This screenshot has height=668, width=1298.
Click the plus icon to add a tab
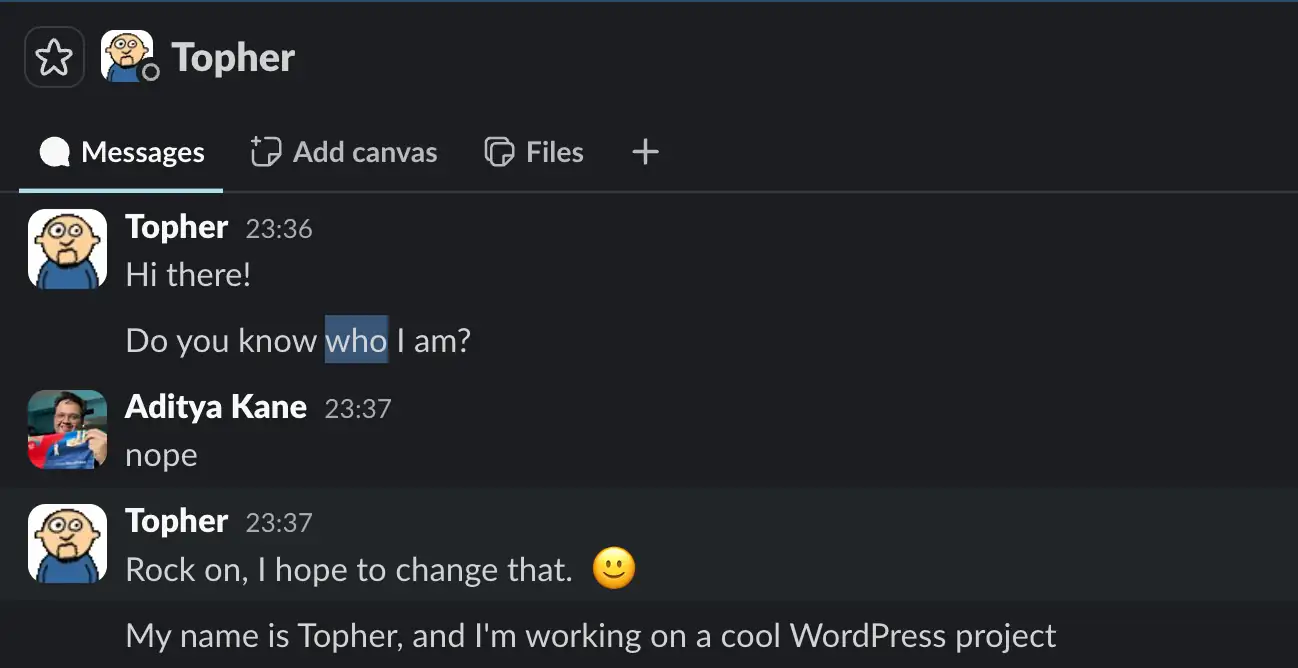coord(646,152)
